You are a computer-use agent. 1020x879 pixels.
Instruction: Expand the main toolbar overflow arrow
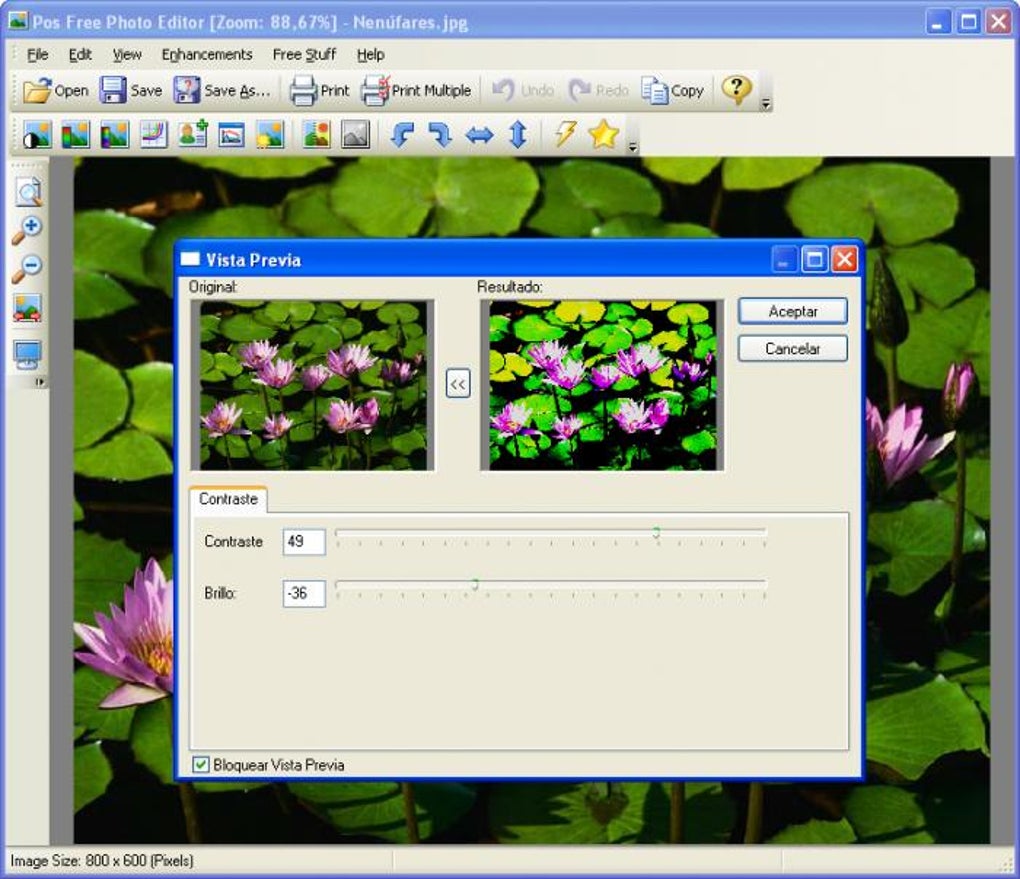pos(766,104)
